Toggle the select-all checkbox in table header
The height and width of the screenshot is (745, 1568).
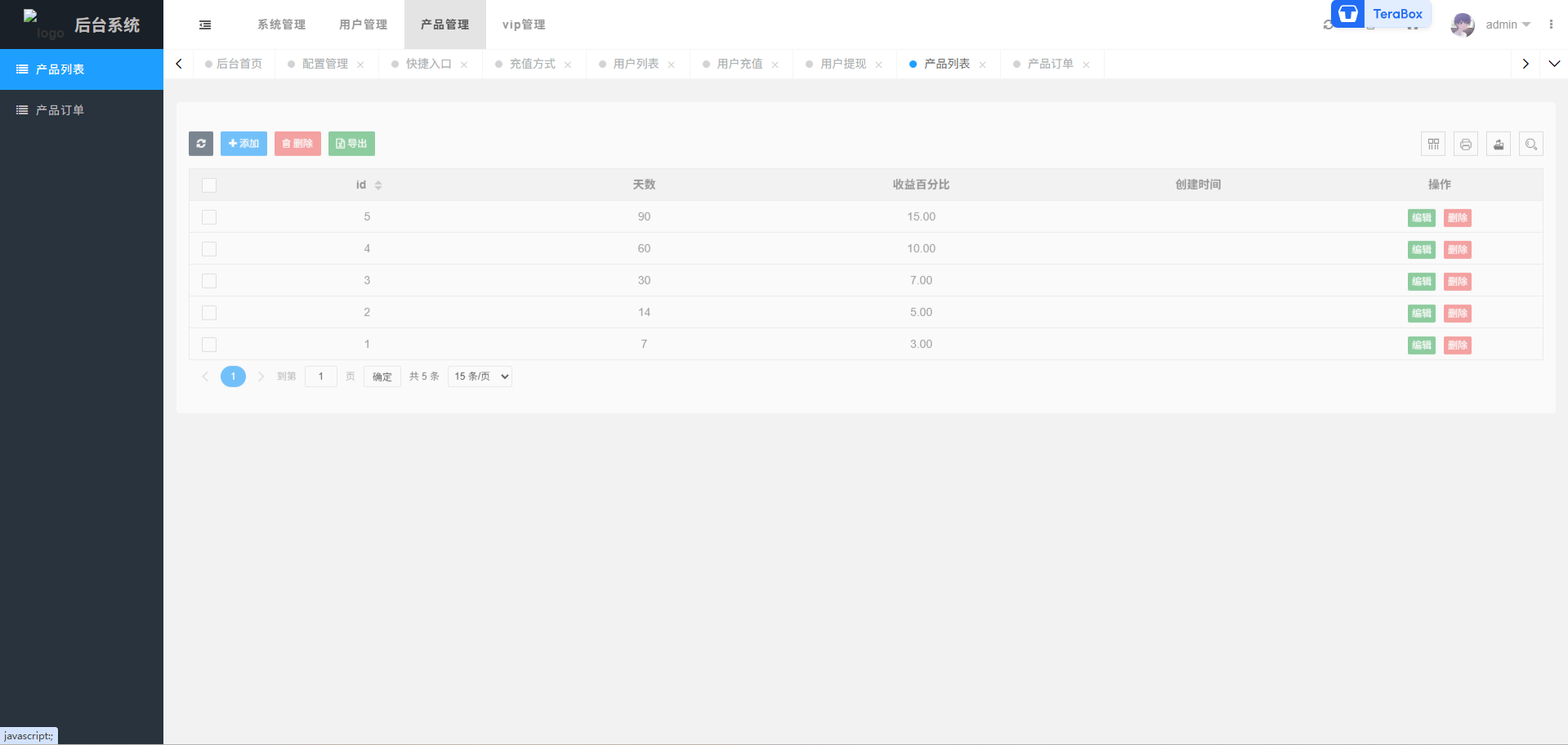click(209, 185)
